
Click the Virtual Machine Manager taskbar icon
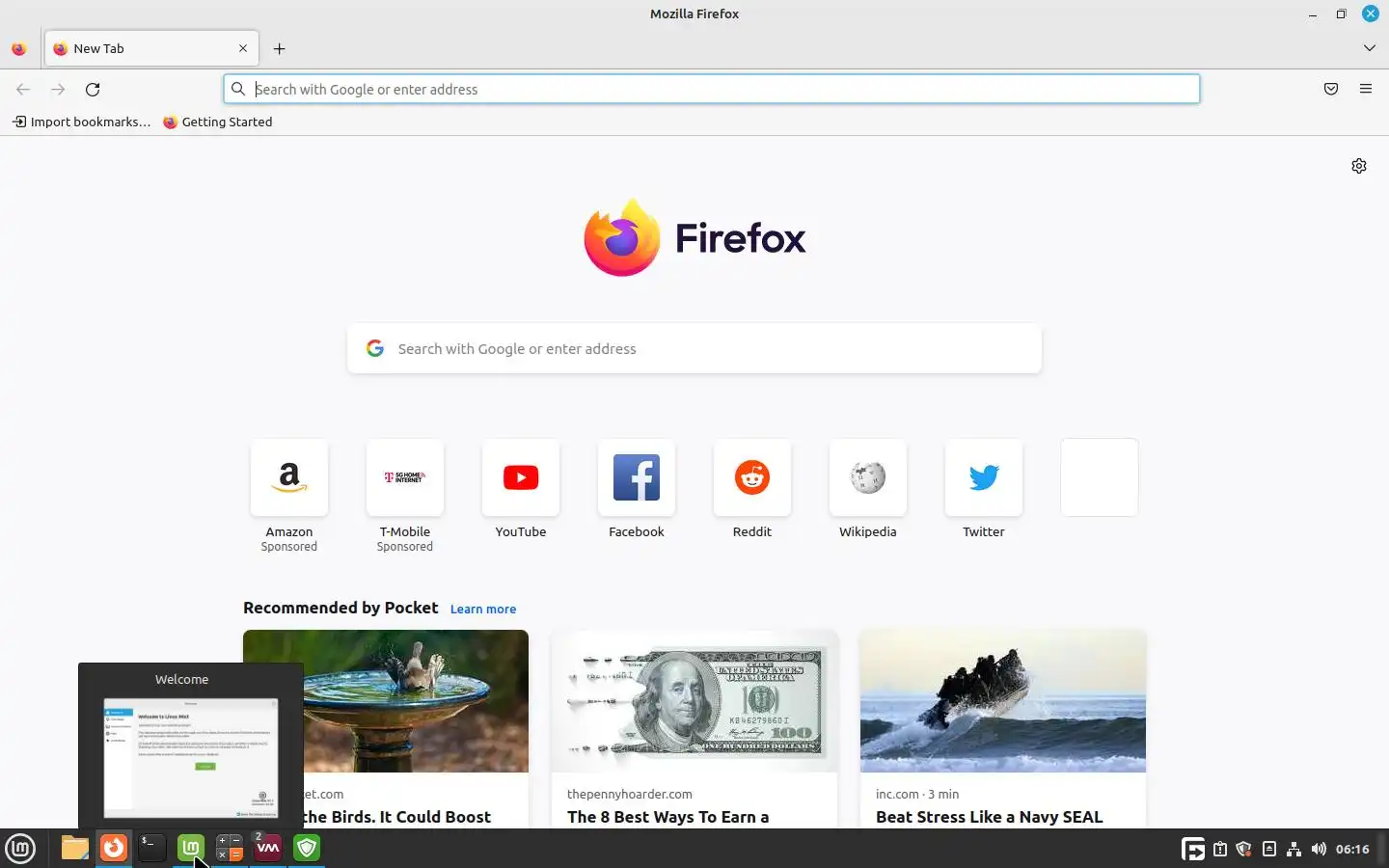(x=268, y=848)
